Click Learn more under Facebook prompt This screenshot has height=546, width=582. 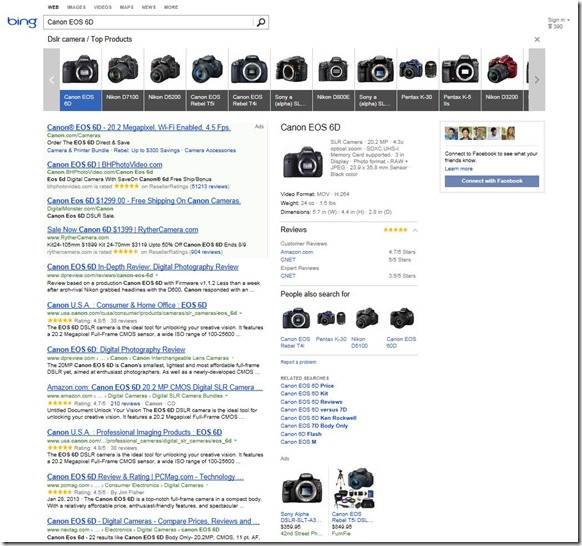coord(459,169)
